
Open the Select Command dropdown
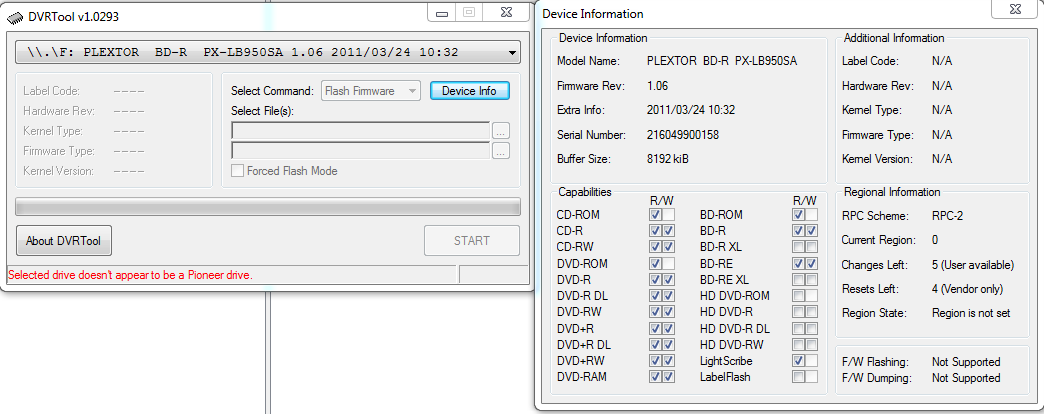371,91
